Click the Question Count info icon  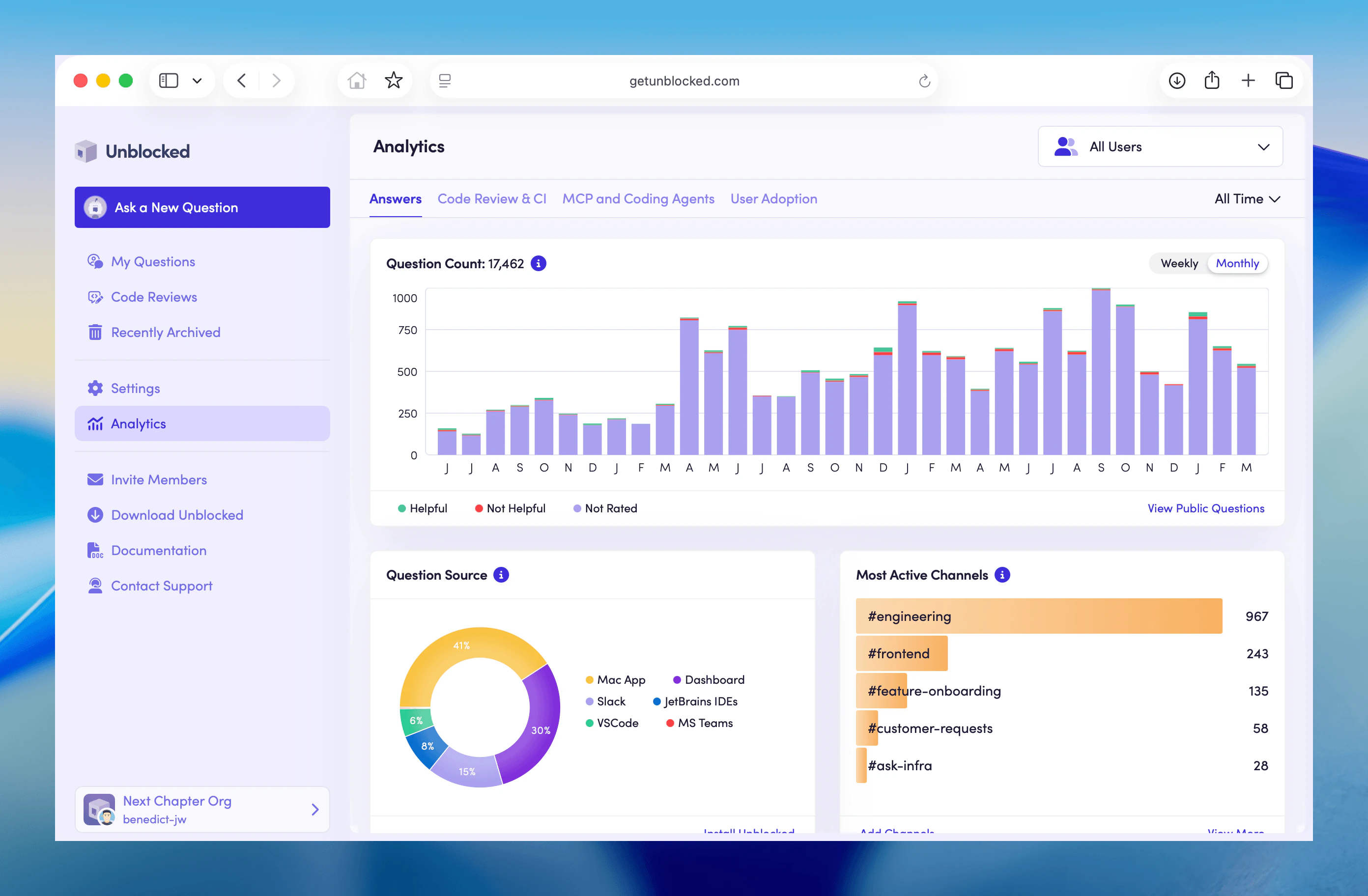(538, 263)
